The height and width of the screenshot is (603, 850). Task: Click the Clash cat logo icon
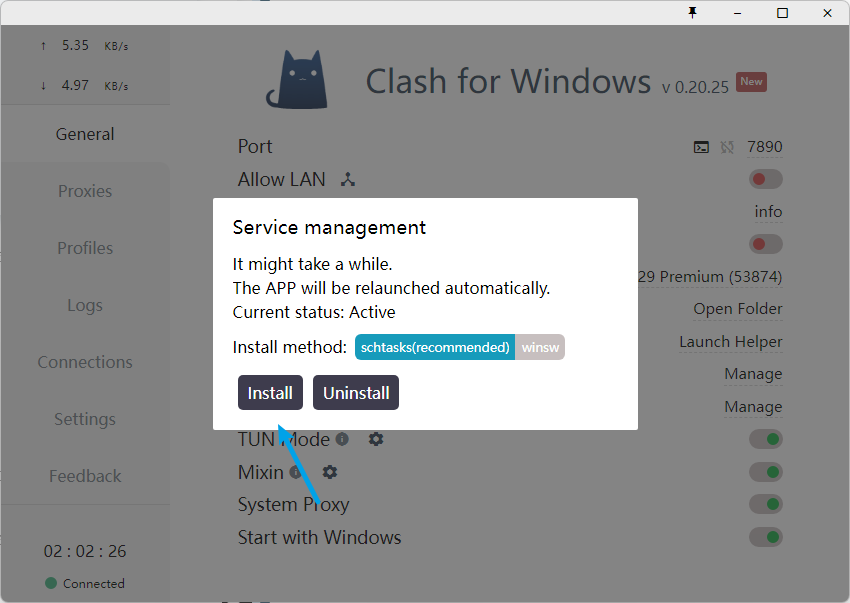297,79
